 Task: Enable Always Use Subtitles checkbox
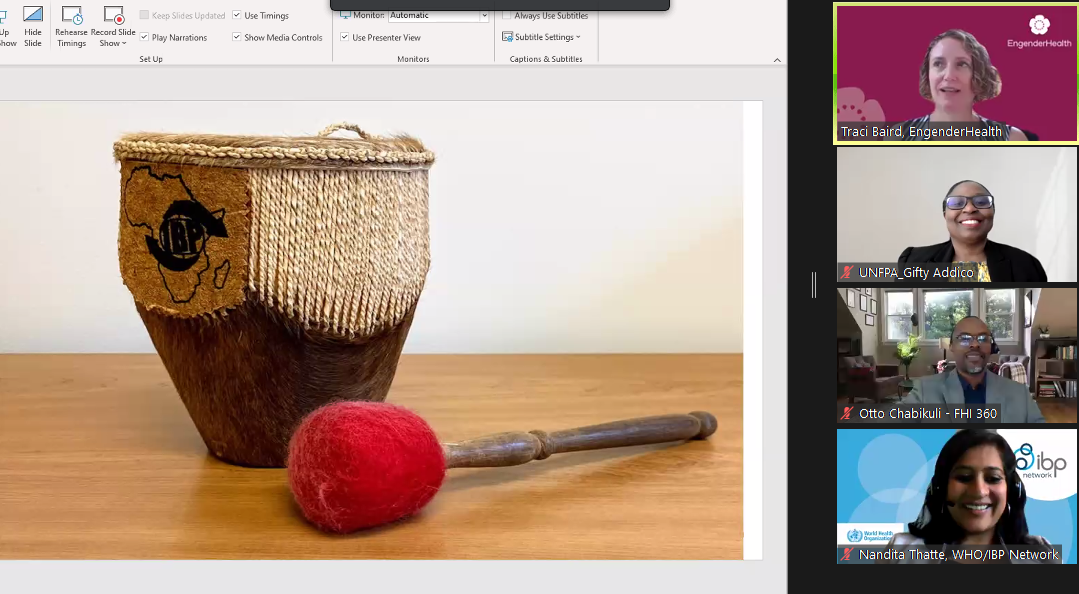click(507, 15)
